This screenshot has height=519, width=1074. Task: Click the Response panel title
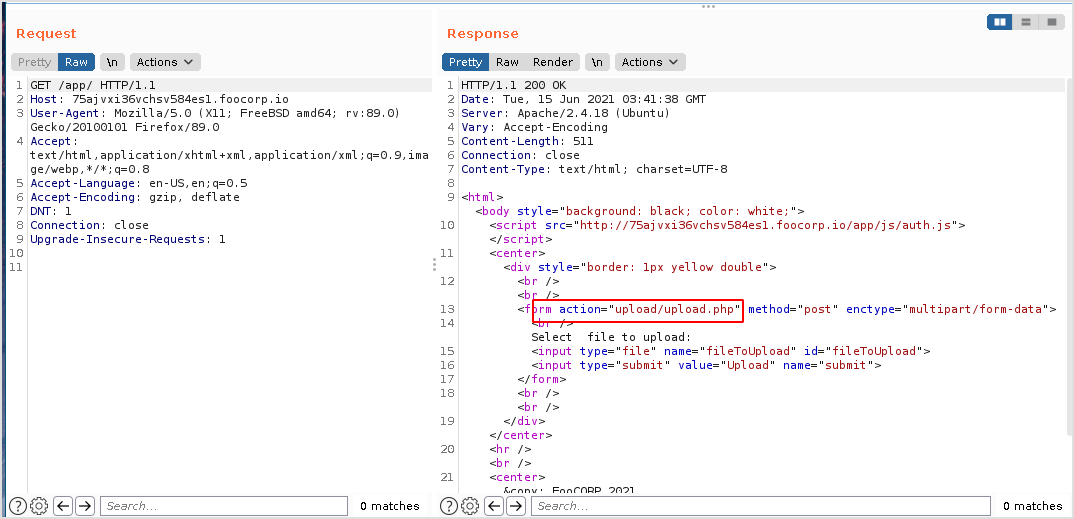click(x=483, y=34)
